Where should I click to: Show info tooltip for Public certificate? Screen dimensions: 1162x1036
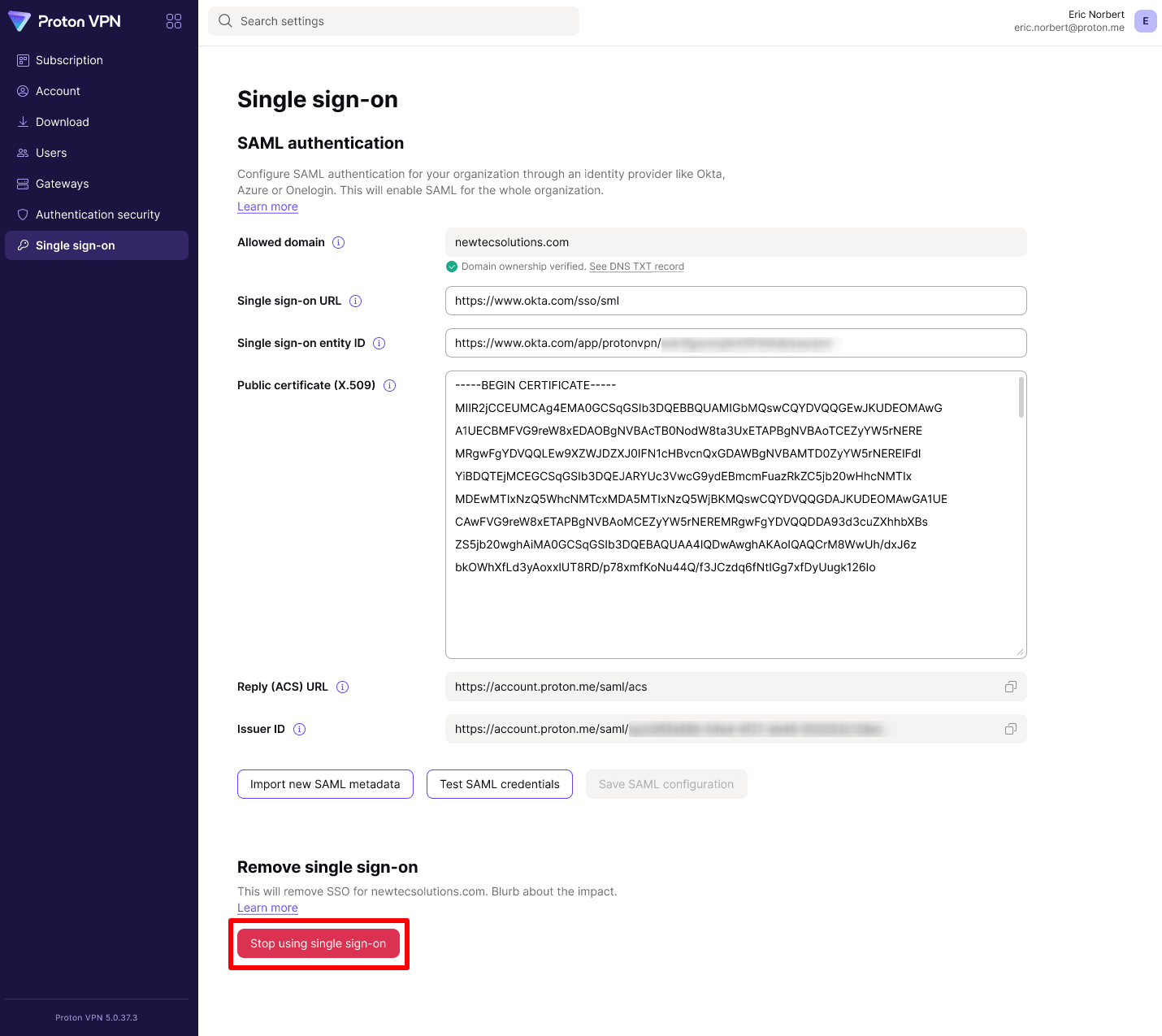pos(389,385)
